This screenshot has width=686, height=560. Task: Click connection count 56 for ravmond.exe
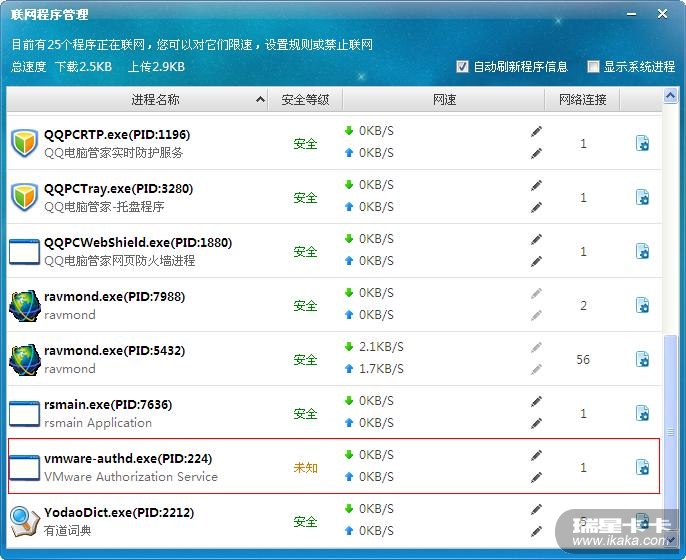click(583, 360)
